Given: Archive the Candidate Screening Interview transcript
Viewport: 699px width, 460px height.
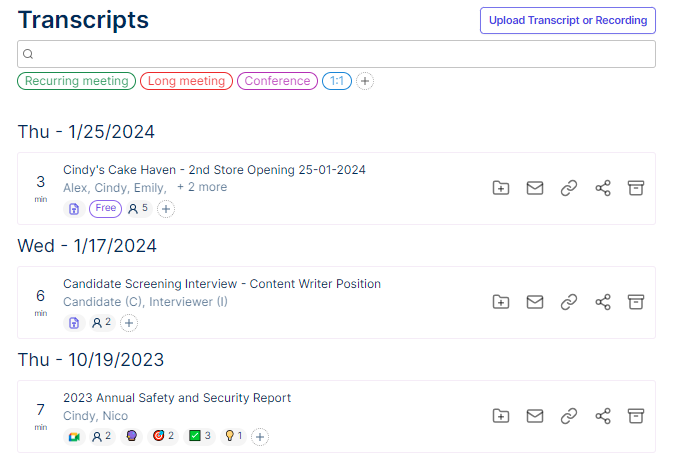Looking at the screenshot, I should click(x=635, y=301).
